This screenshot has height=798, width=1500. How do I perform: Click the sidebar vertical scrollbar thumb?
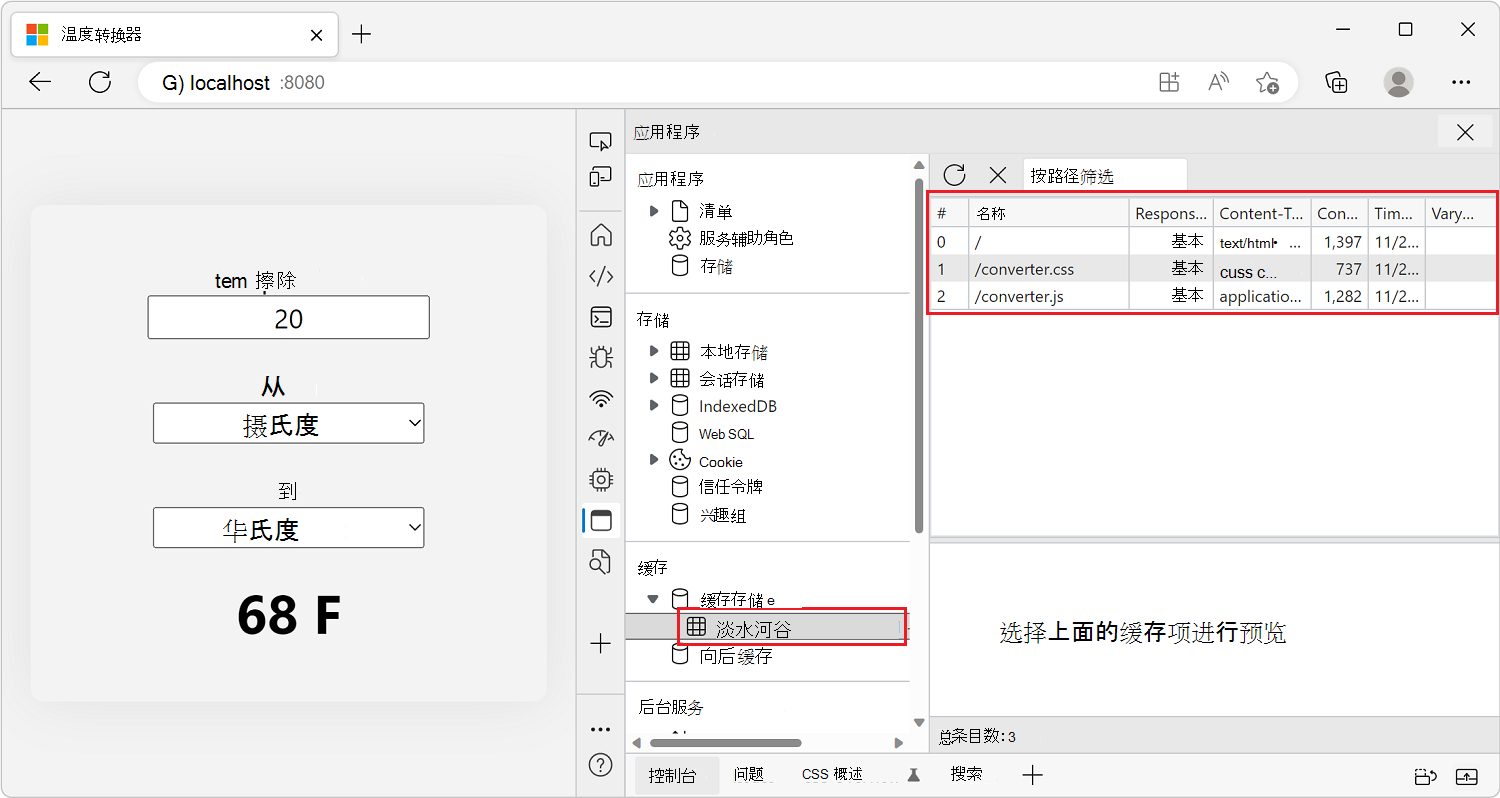pyautogui.click(x=919, y=356)
